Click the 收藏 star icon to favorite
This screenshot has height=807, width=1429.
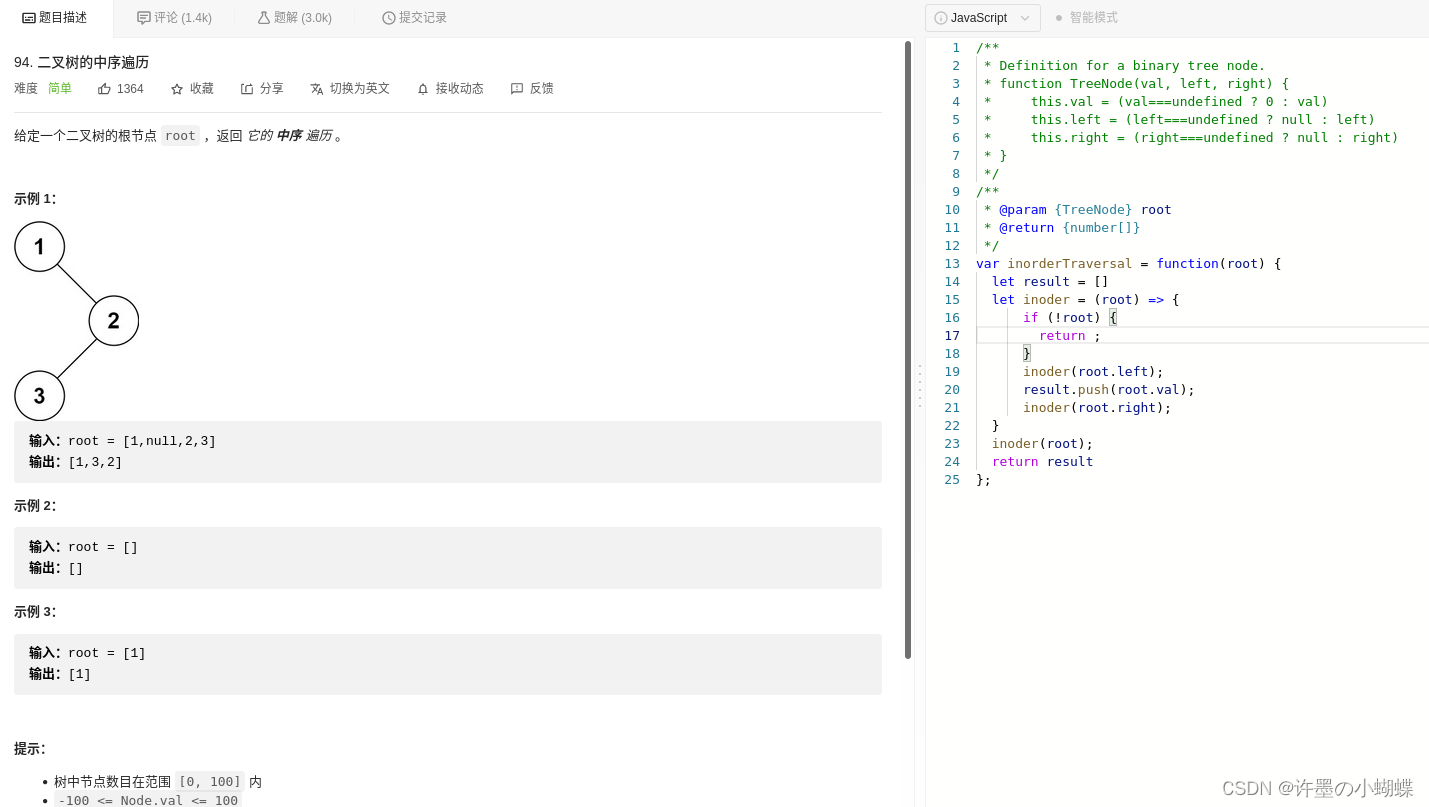click(178, 88)
